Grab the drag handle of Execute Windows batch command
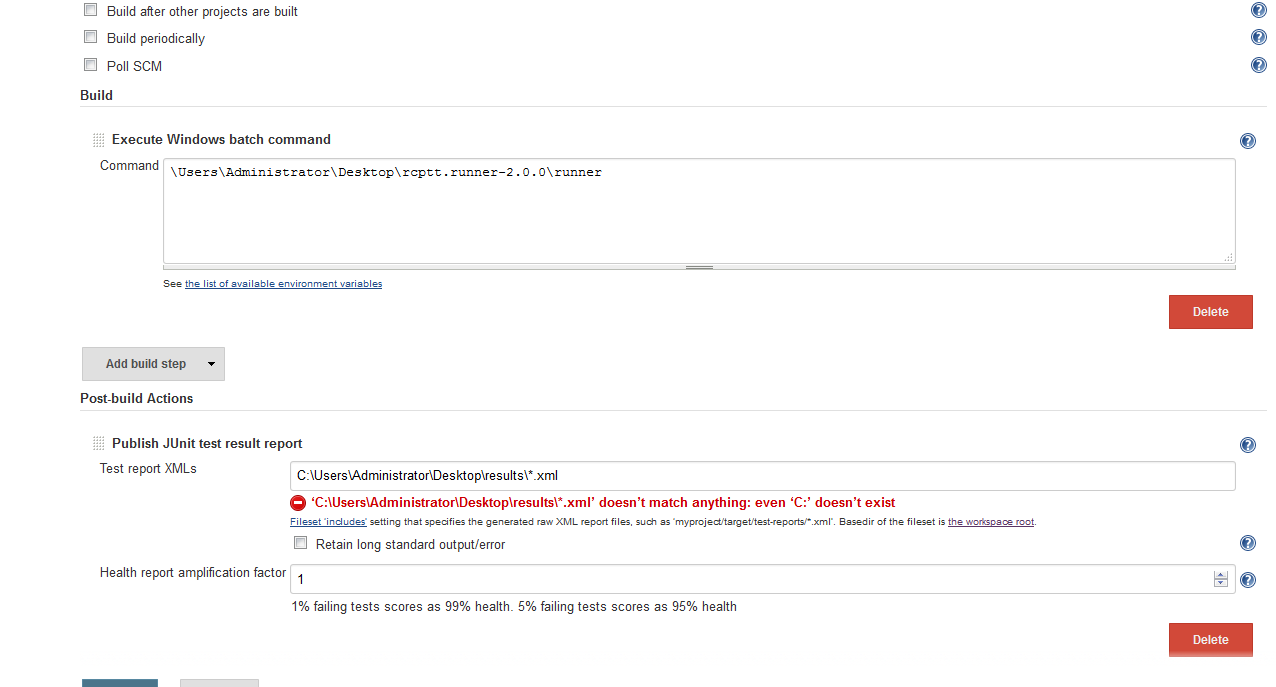The image size is (1276, 687). coord(98,140)
